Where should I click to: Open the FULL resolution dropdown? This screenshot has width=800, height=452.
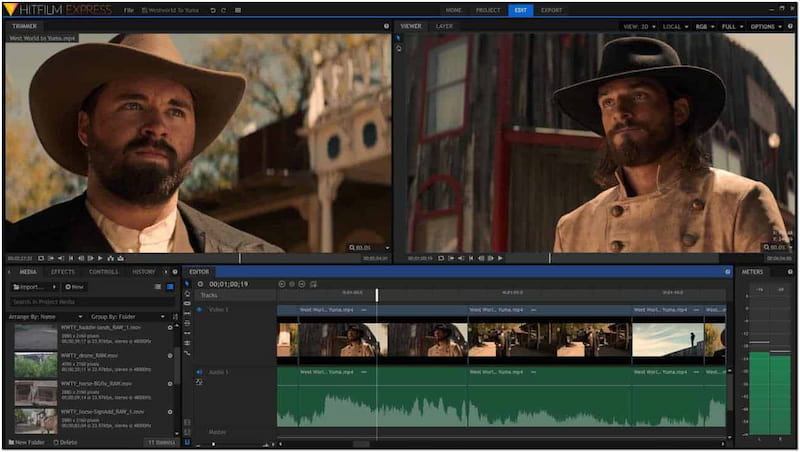pyautogui.click(x=732, y=27)
